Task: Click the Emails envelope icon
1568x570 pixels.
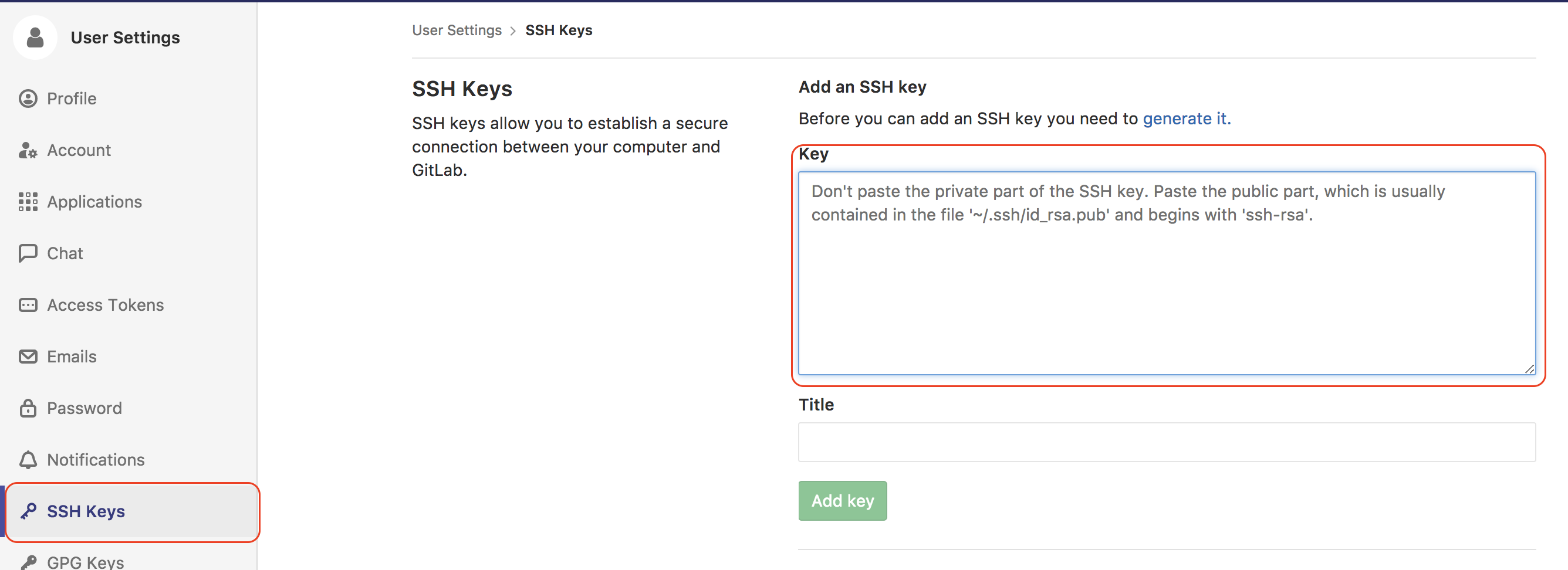Action: click(28, 357)
